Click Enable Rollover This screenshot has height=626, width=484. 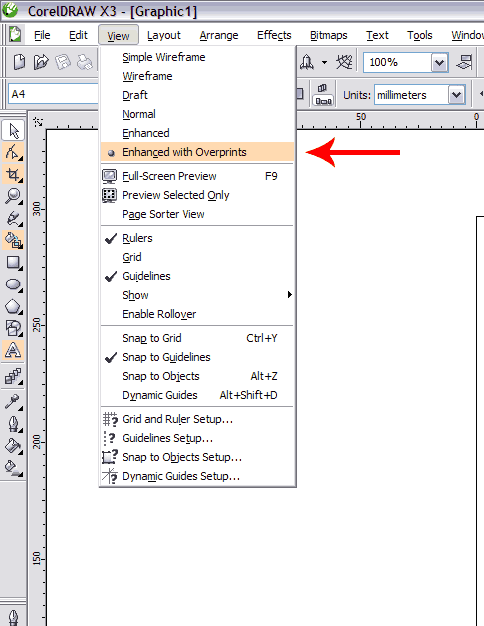[197, 314]
